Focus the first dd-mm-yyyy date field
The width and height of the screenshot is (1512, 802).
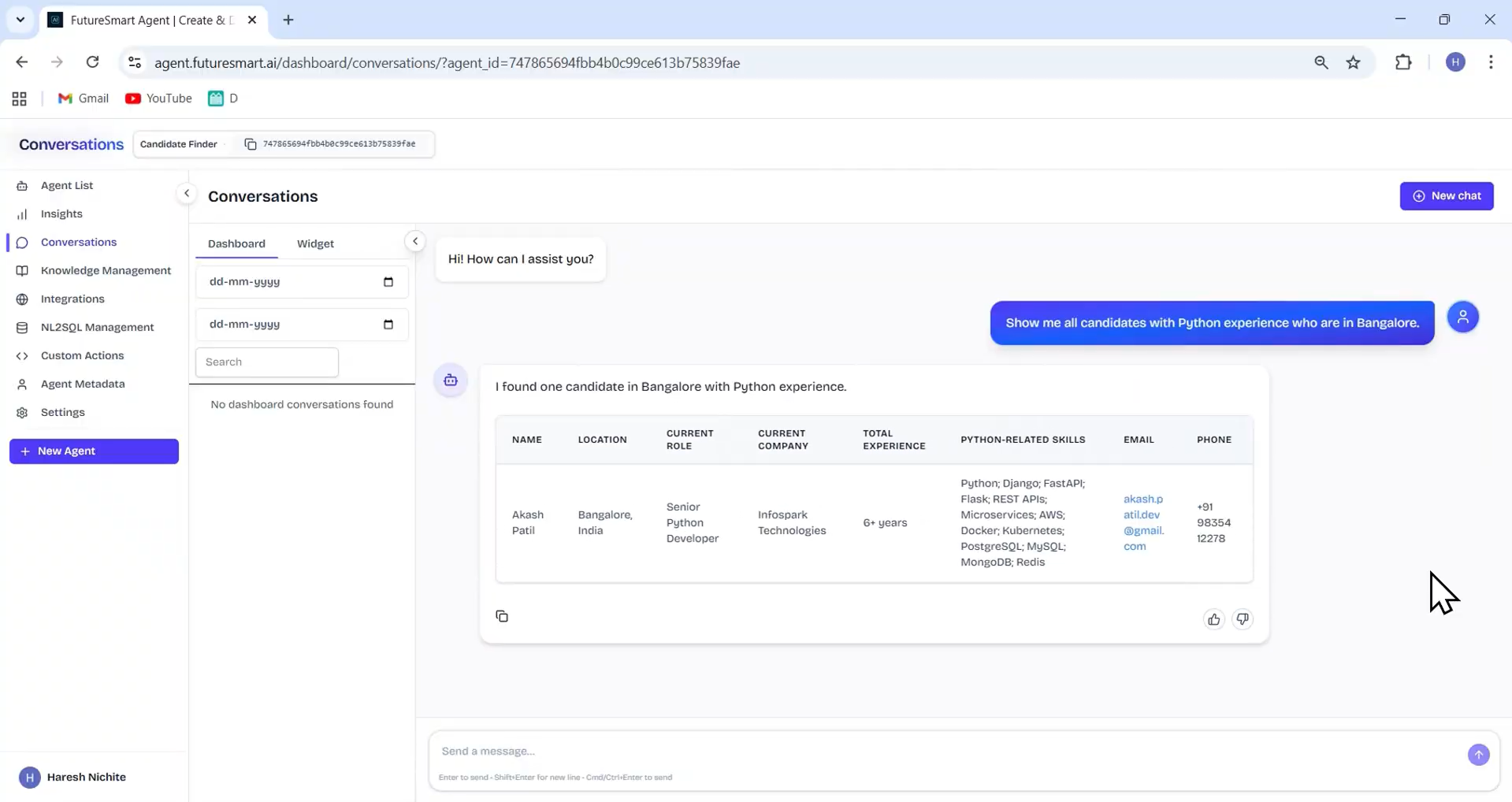point(302,282)
